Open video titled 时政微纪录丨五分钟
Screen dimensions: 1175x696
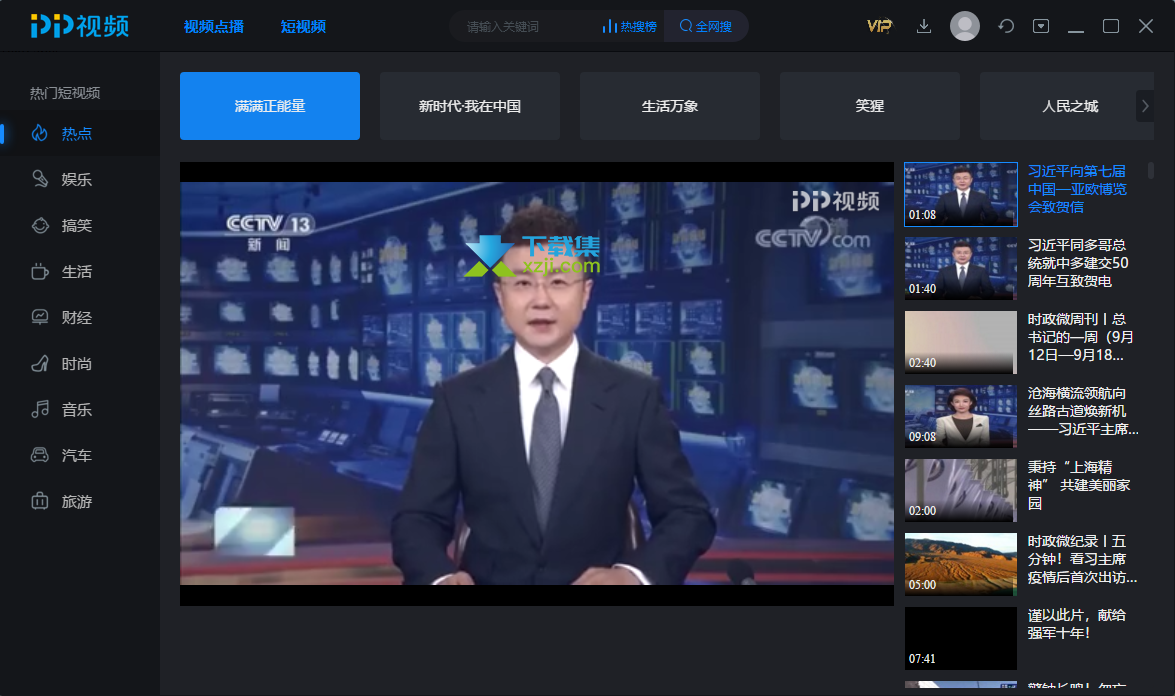point(1082,559)
